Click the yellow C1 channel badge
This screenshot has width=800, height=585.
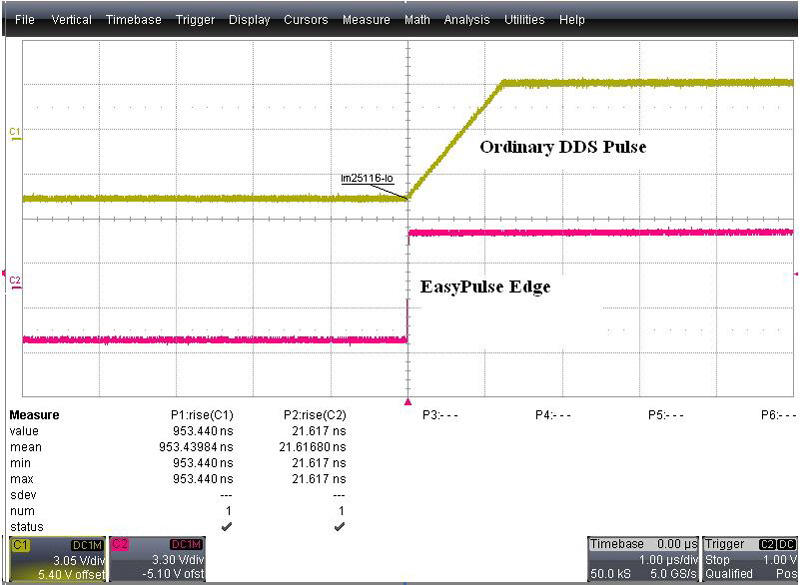(21, 543)
